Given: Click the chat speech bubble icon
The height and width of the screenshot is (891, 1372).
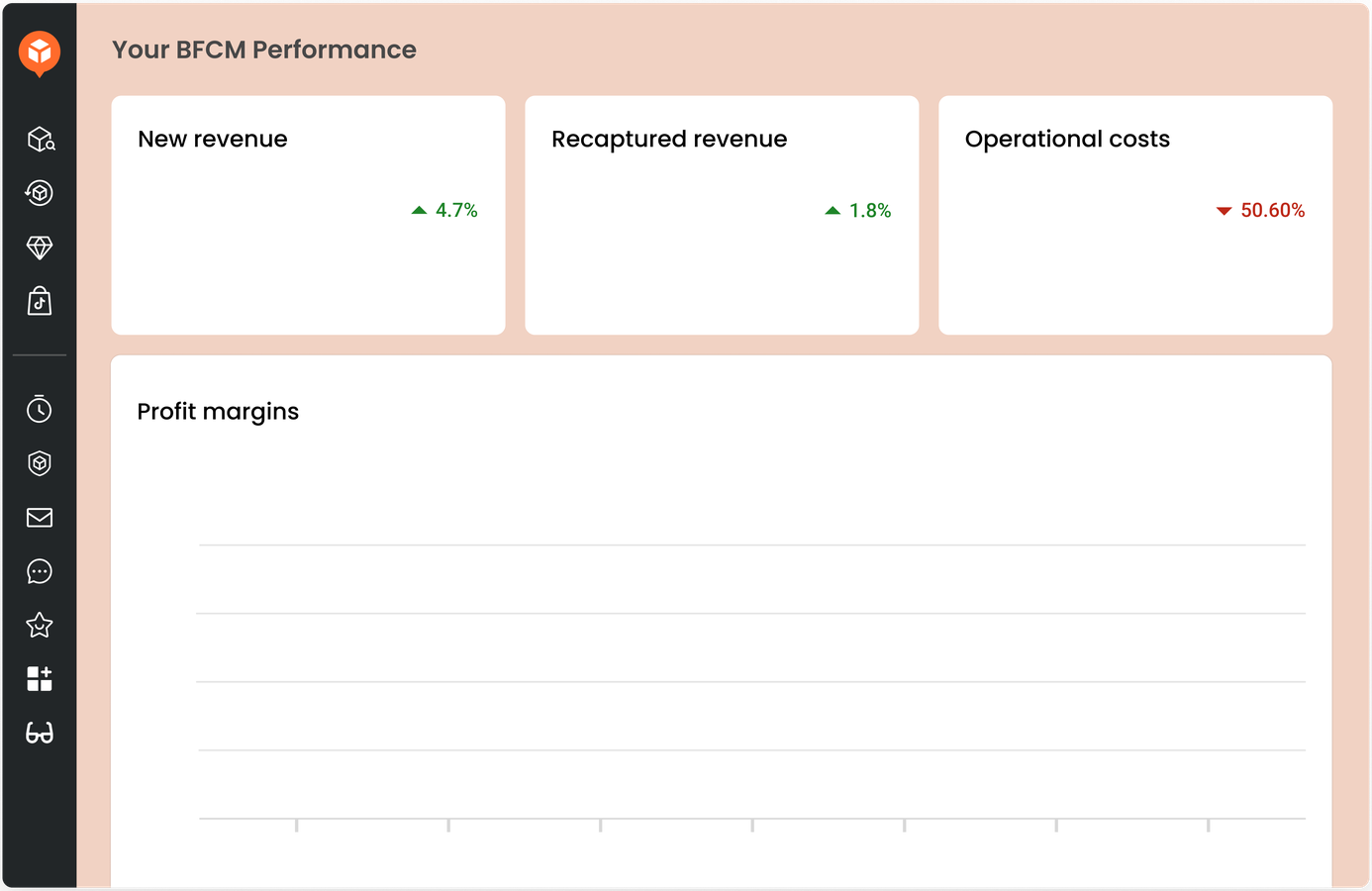Looking at the screenshot, I should (40, 571).
